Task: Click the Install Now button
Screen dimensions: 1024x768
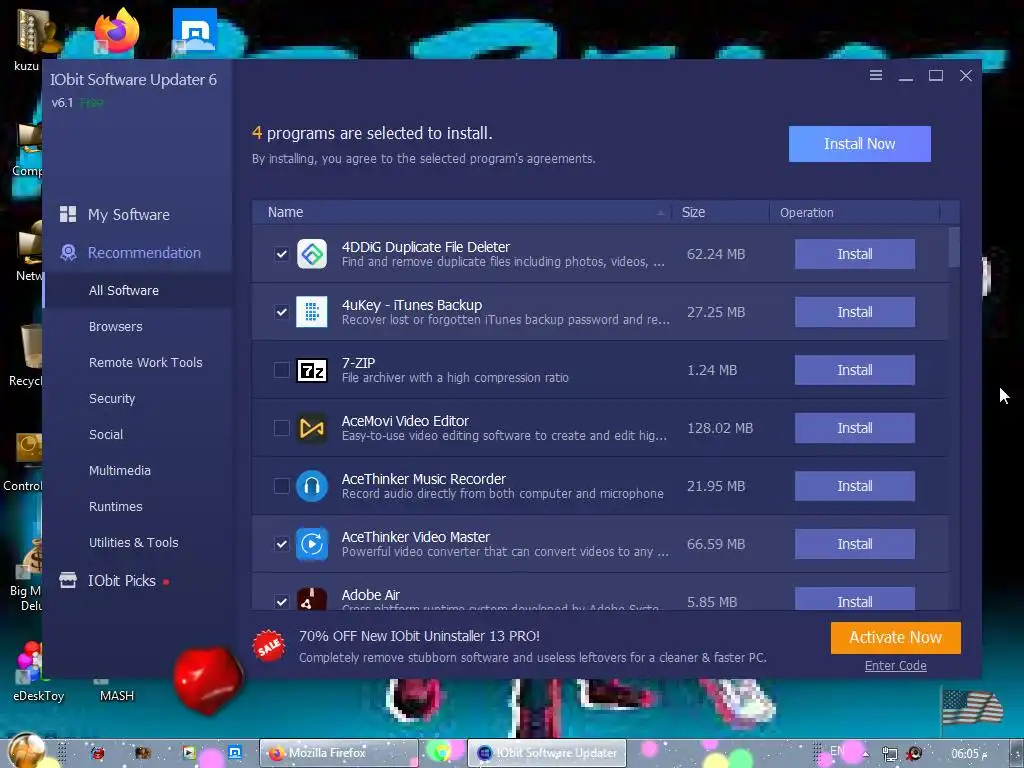Action: pos(859,144)
